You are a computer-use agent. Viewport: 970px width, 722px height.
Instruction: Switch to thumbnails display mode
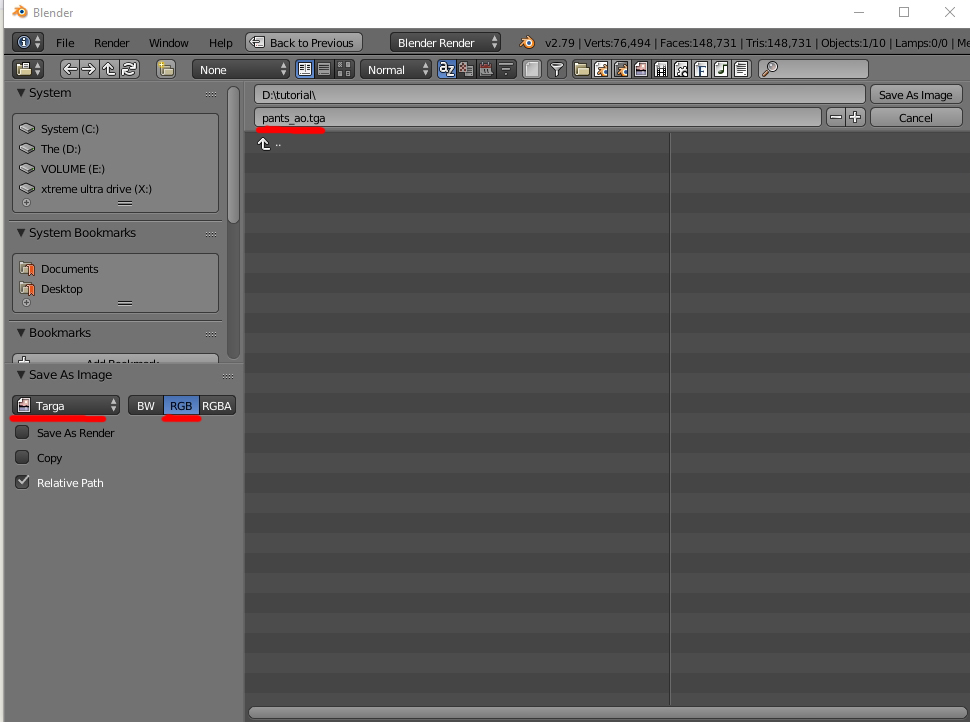(x=343, y=68)
